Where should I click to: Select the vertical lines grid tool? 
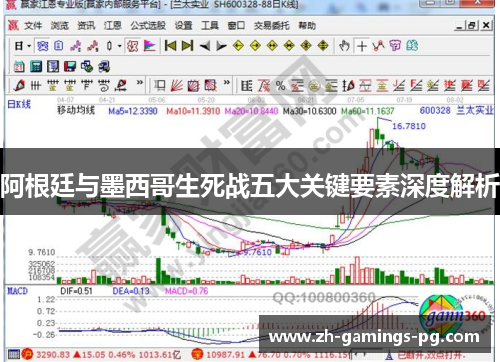(x=36, y=86)
